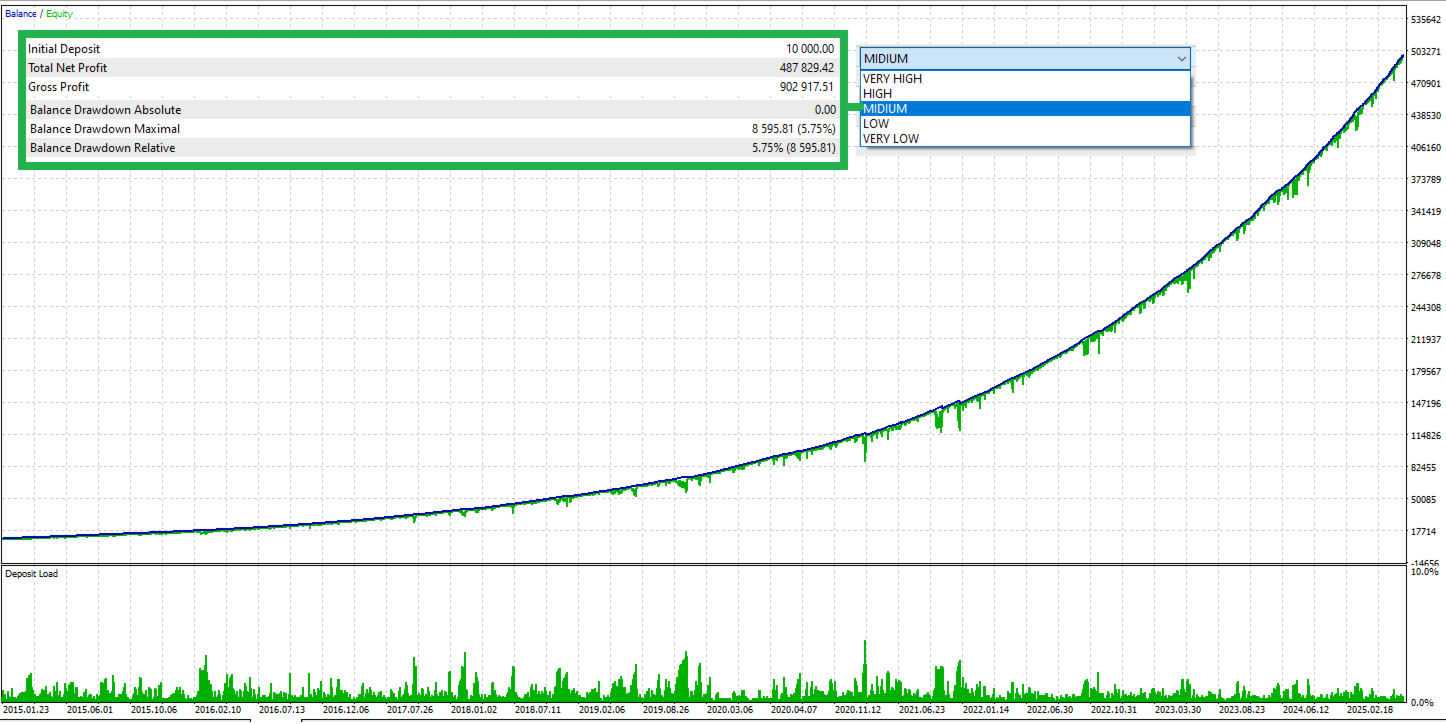Select the Balance Drawdown Relative row
Viewport: 1446px width, 724px height.
432,148
